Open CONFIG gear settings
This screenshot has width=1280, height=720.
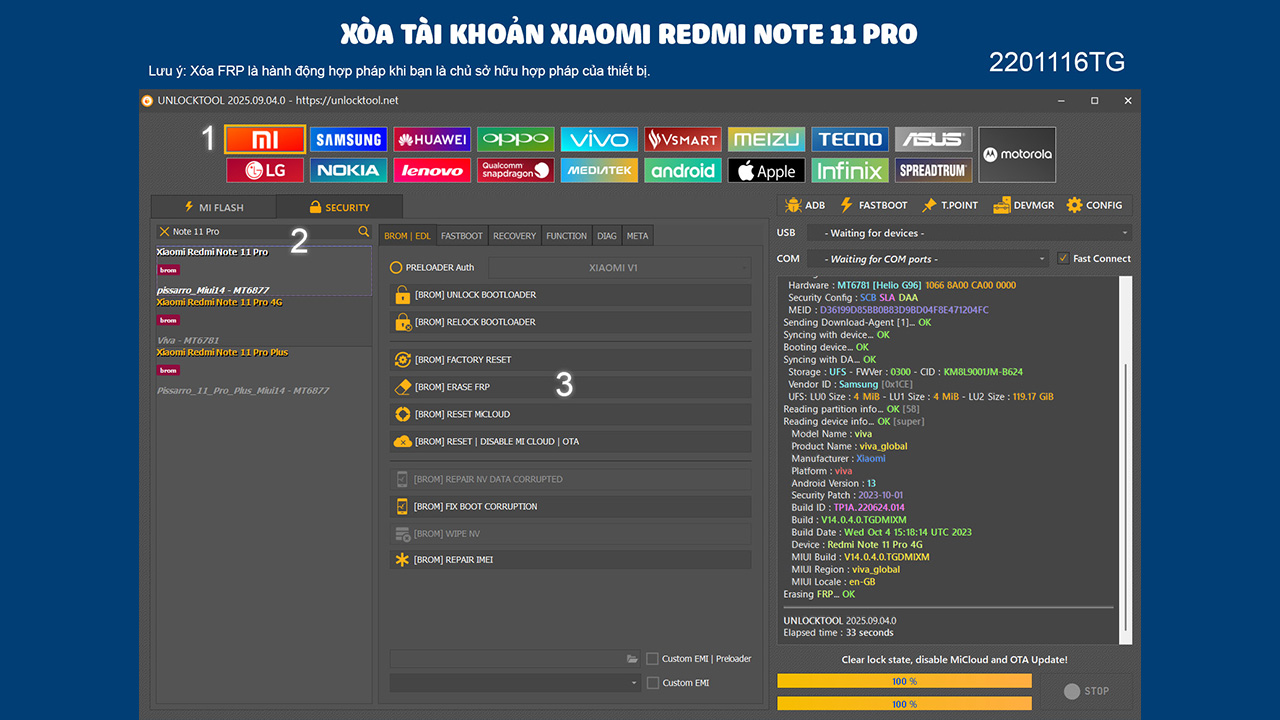click(x=1094, y=205)
